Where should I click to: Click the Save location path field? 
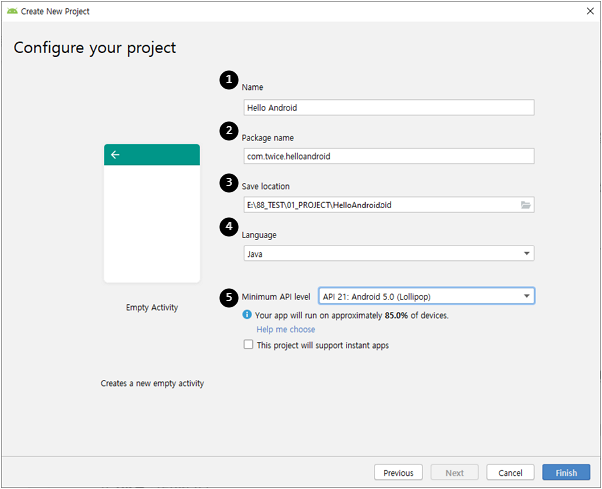tap(378, 205)
